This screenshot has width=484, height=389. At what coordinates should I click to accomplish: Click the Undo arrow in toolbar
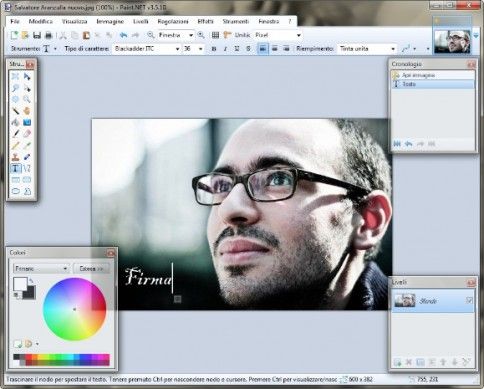coord(123,35)
